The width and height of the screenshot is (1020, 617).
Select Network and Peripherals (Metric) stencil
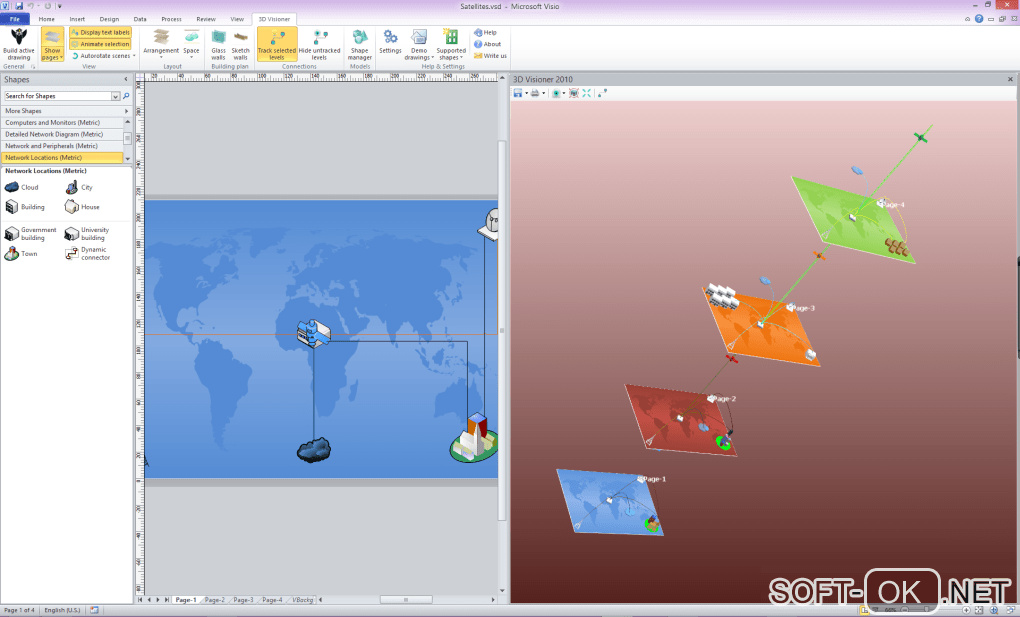point(62,146)
